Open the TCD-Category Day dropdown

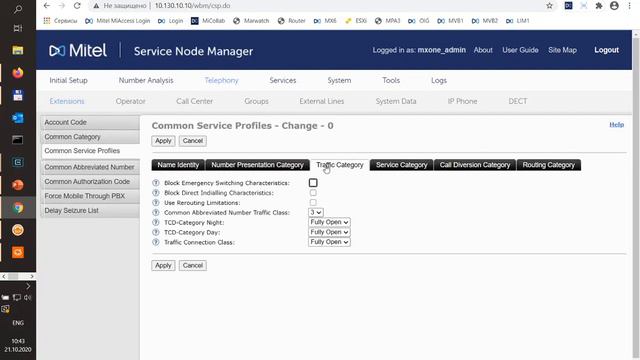pyautogui.click(x=329, y=232)
